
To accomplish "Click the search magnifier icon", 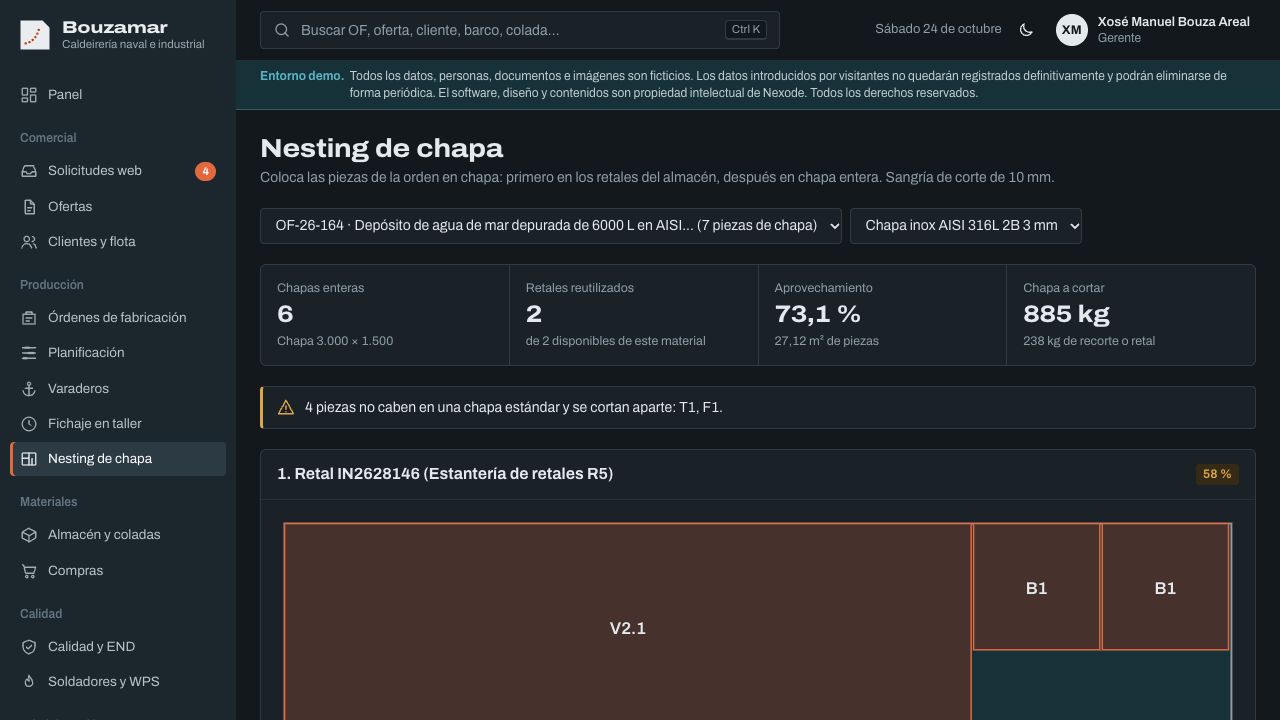I will 282,30.
